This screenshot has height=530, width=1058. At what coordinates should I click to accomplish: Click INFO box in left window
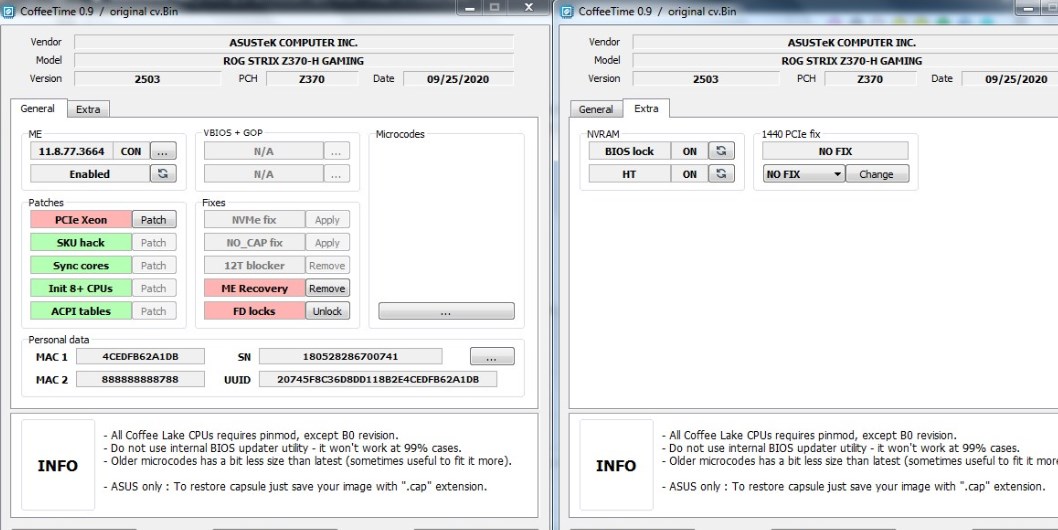[x=58, y=465]
